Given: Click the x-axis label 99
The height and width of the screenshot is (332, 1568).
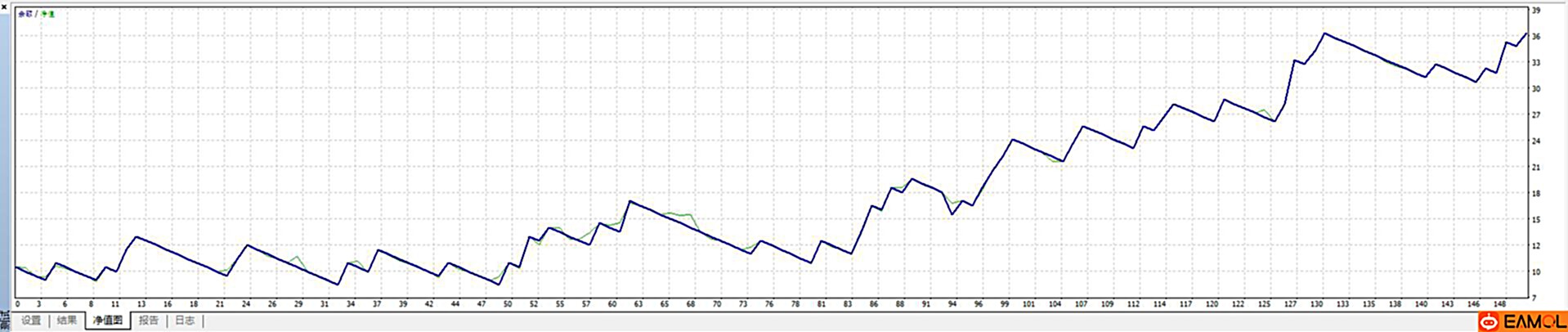Looking at the screenshot, I should (1004, 304).
